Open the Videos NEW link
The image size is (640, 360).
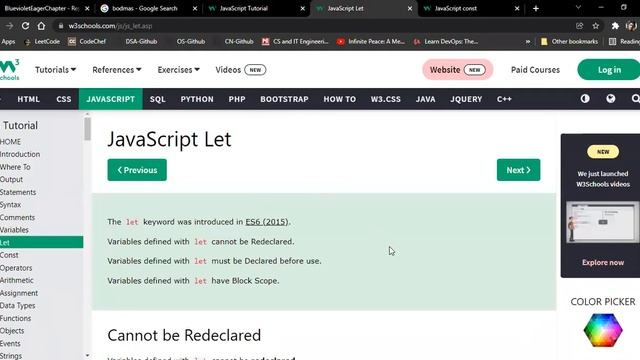(240, 70)
